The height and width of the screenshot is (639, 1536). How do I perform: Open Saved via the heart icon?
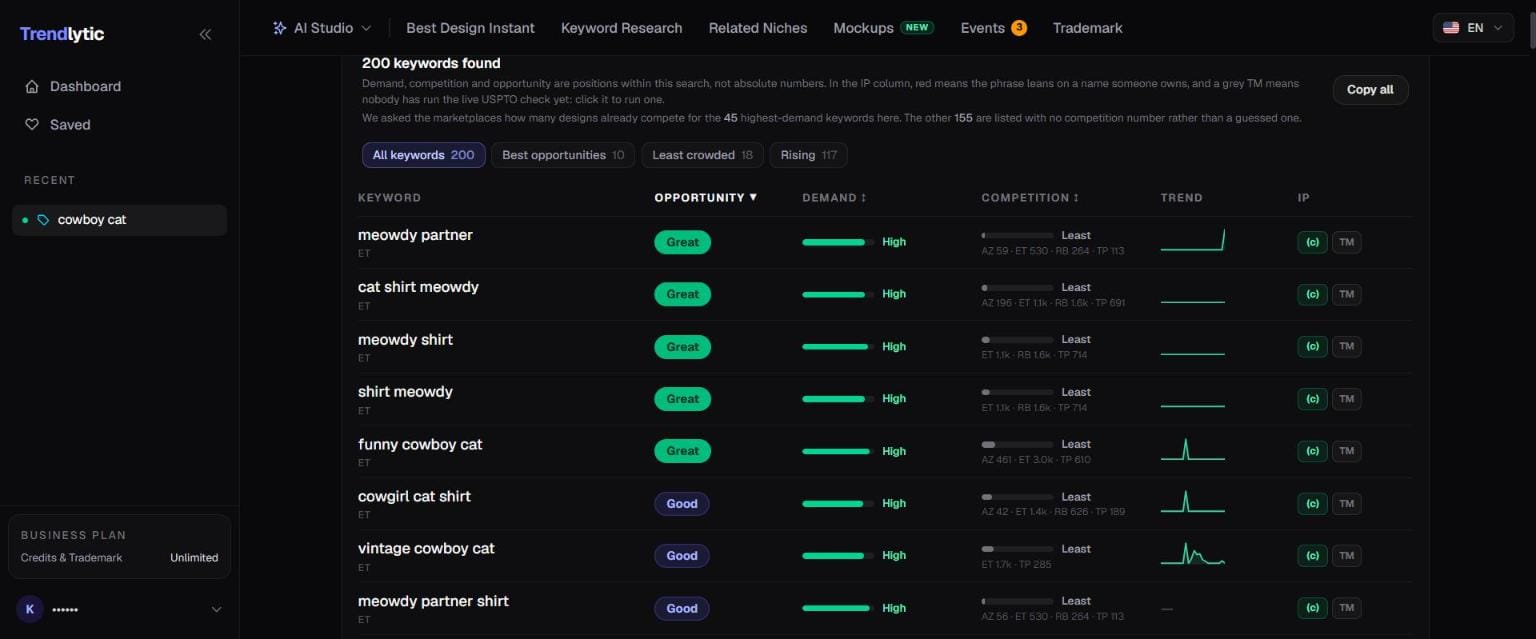pos(32,125)
